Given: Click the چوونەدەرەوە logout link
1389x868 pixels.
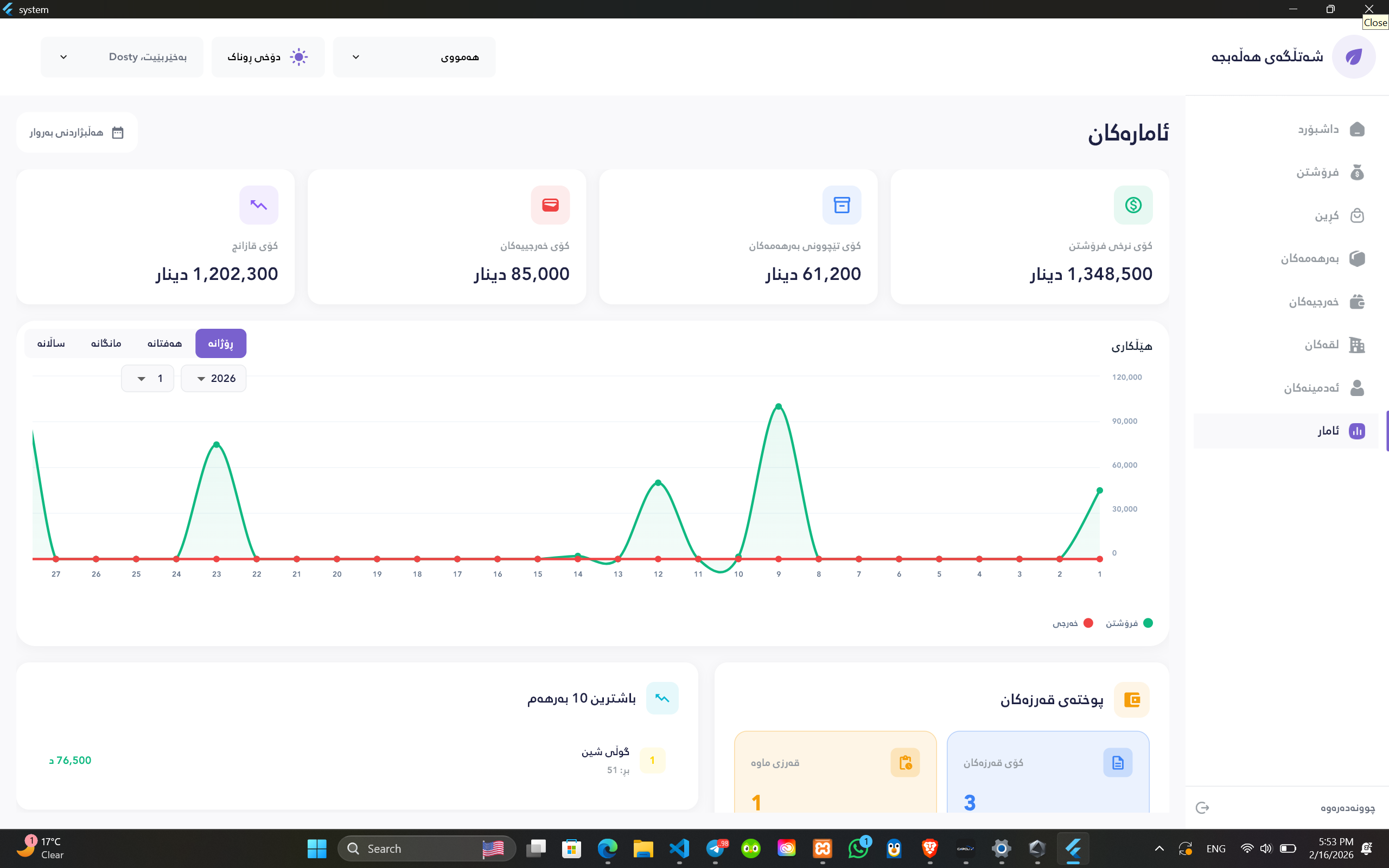Looking at the screenshot, I should coord(1347,808).
